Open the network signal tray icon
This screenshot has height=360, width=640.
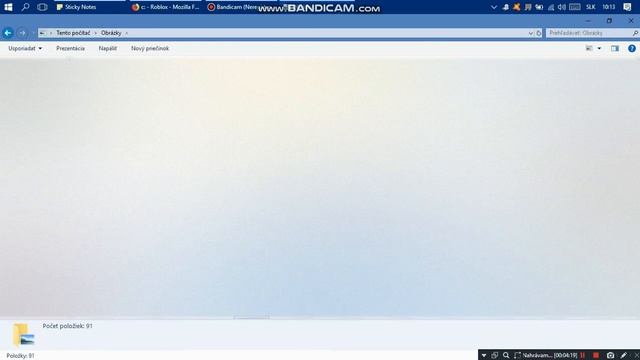click(x=551, y=7)
